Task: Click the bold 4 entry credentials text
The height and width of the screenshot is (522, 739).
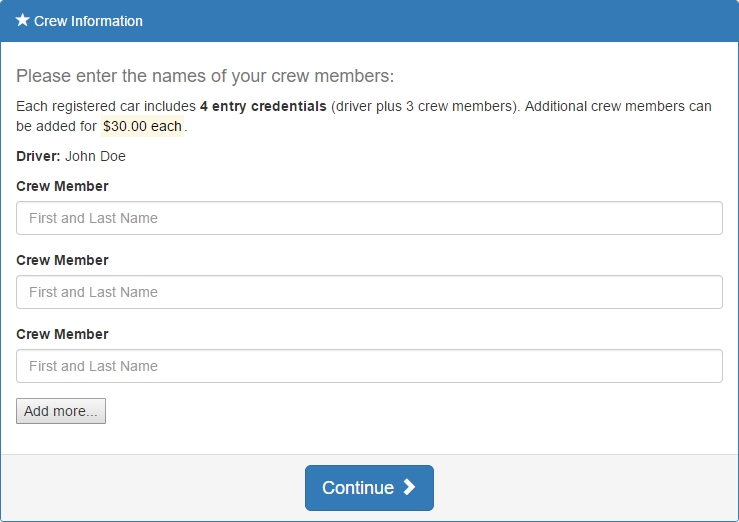Action: point(263,106)
